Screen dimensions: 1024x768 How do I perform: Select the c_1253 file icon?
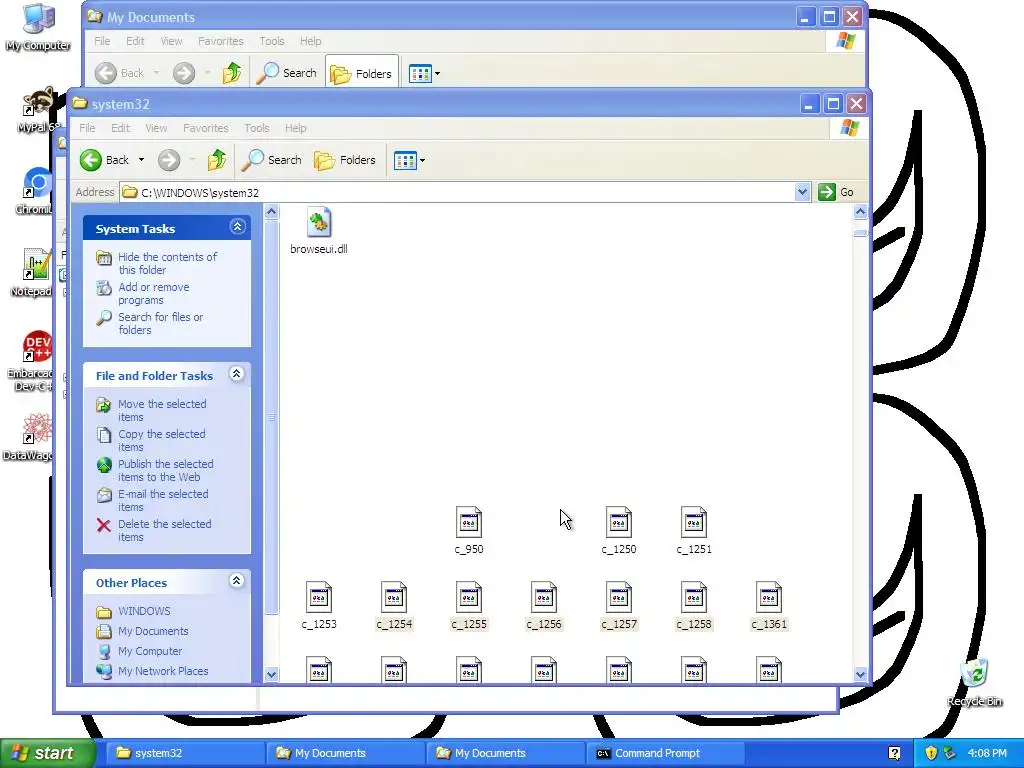tap(319, 598)
